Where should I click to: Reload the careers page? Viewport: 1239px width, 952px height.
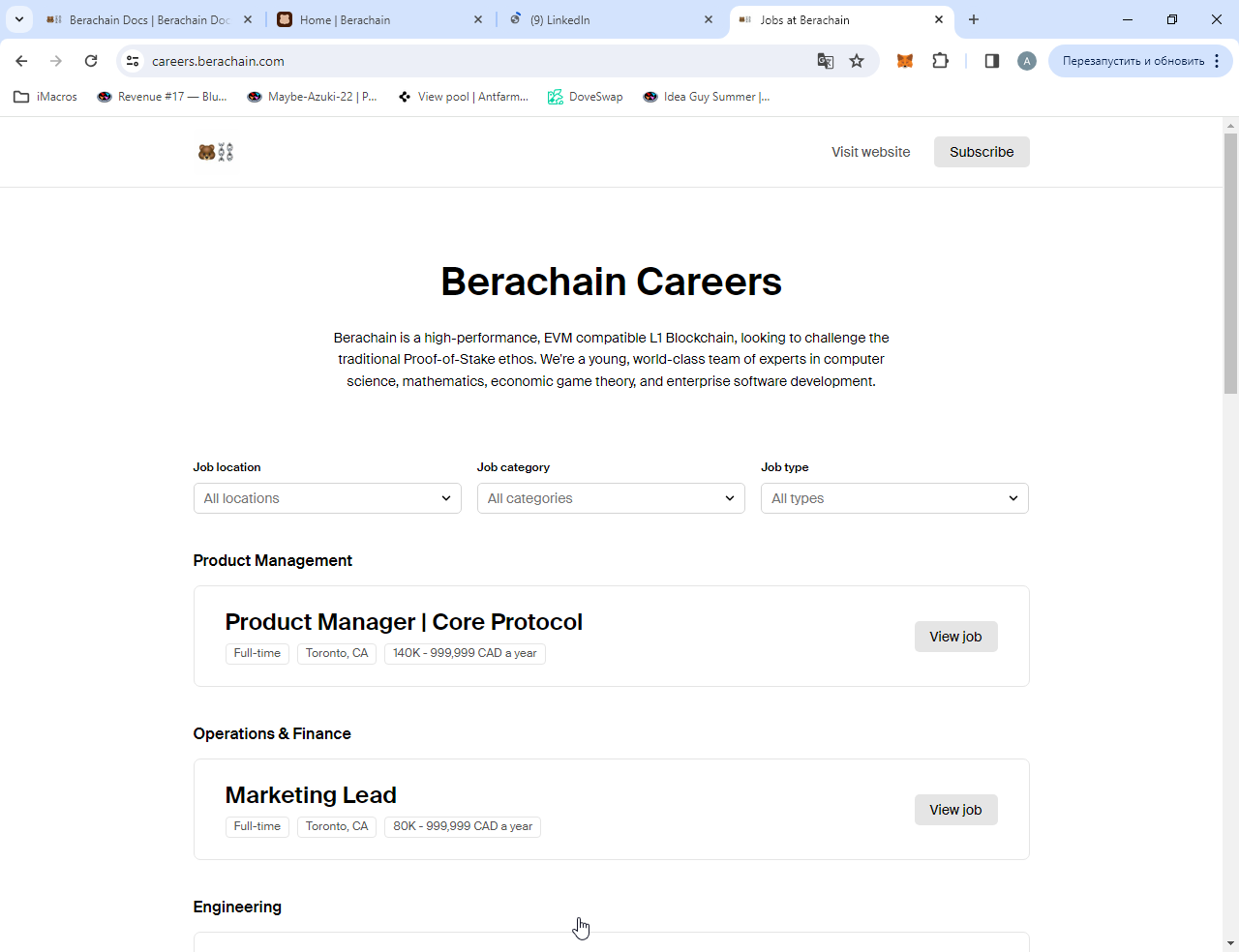(91, 61)
